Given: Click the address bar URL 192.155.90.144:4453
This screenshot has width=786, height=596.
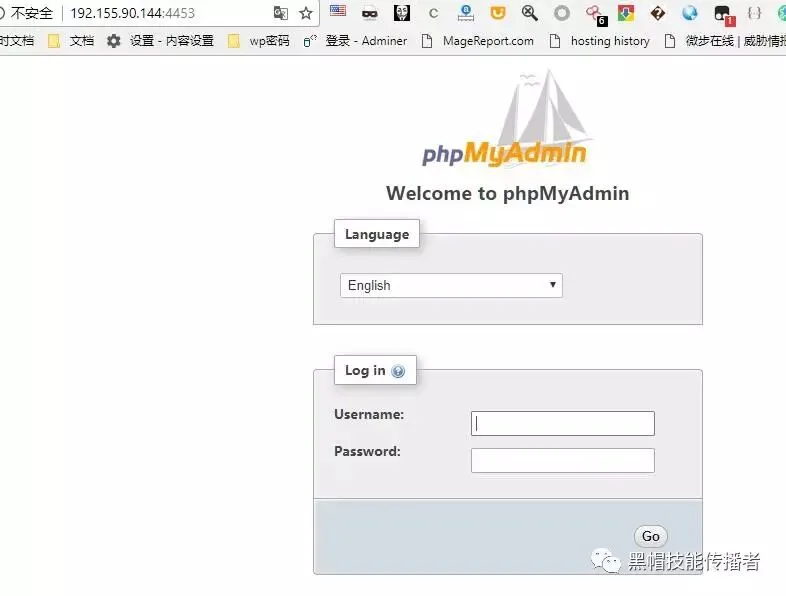Looking at the screenshot, I should coord(133,13).
